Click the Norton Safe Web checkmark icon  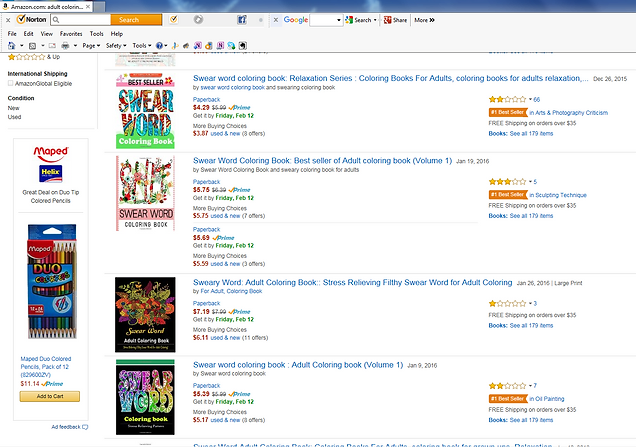(174, 19)
